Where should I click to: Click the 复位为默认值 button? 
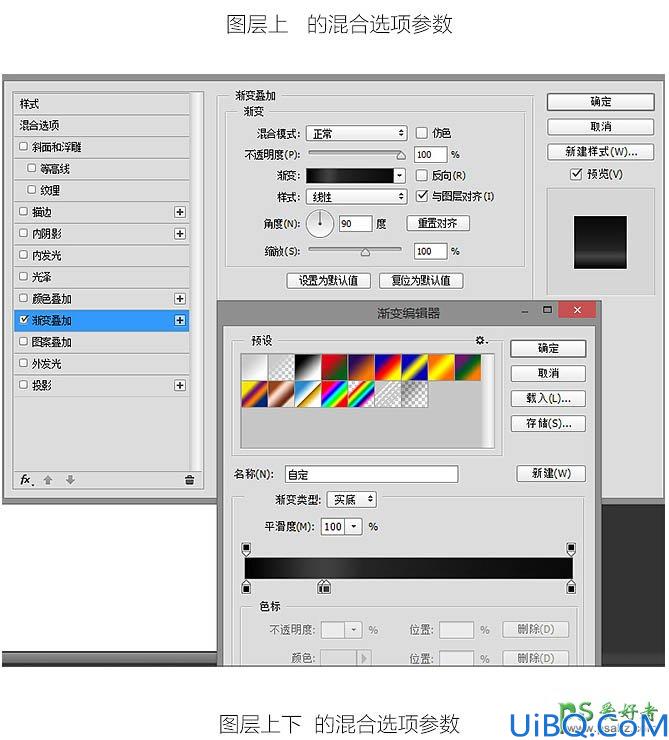coord(421,281)
